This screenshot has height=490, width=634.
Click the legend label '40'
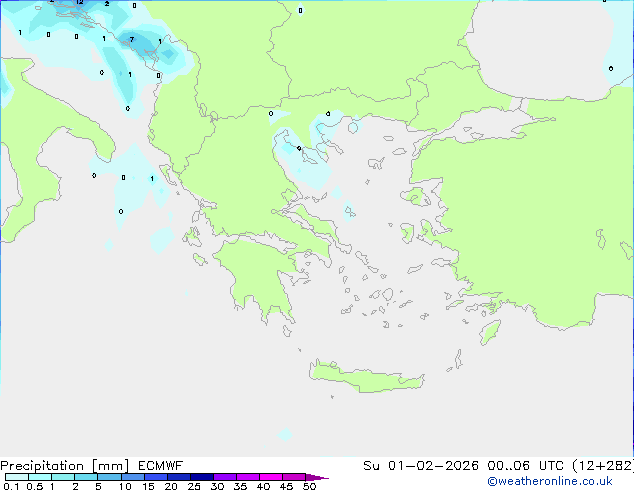point(263,486)
